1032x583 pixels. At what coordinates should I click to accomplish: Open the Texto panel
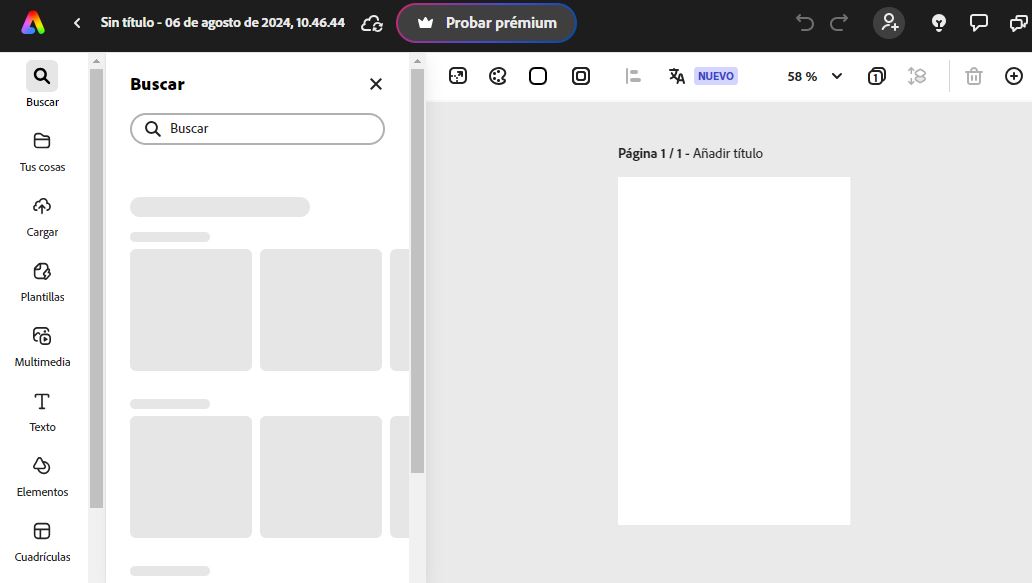42,412
